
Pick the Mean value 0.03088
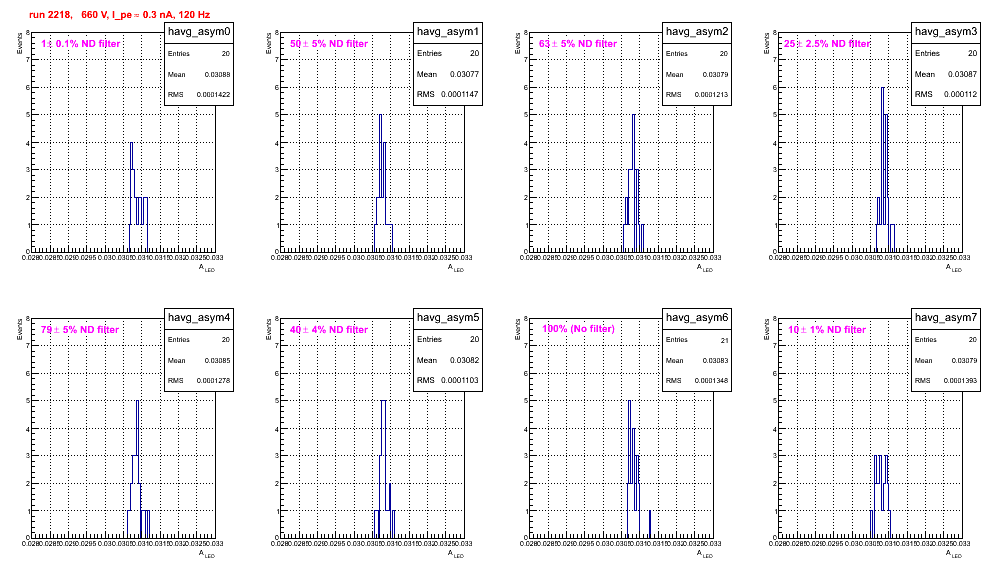tap(217, 75)
